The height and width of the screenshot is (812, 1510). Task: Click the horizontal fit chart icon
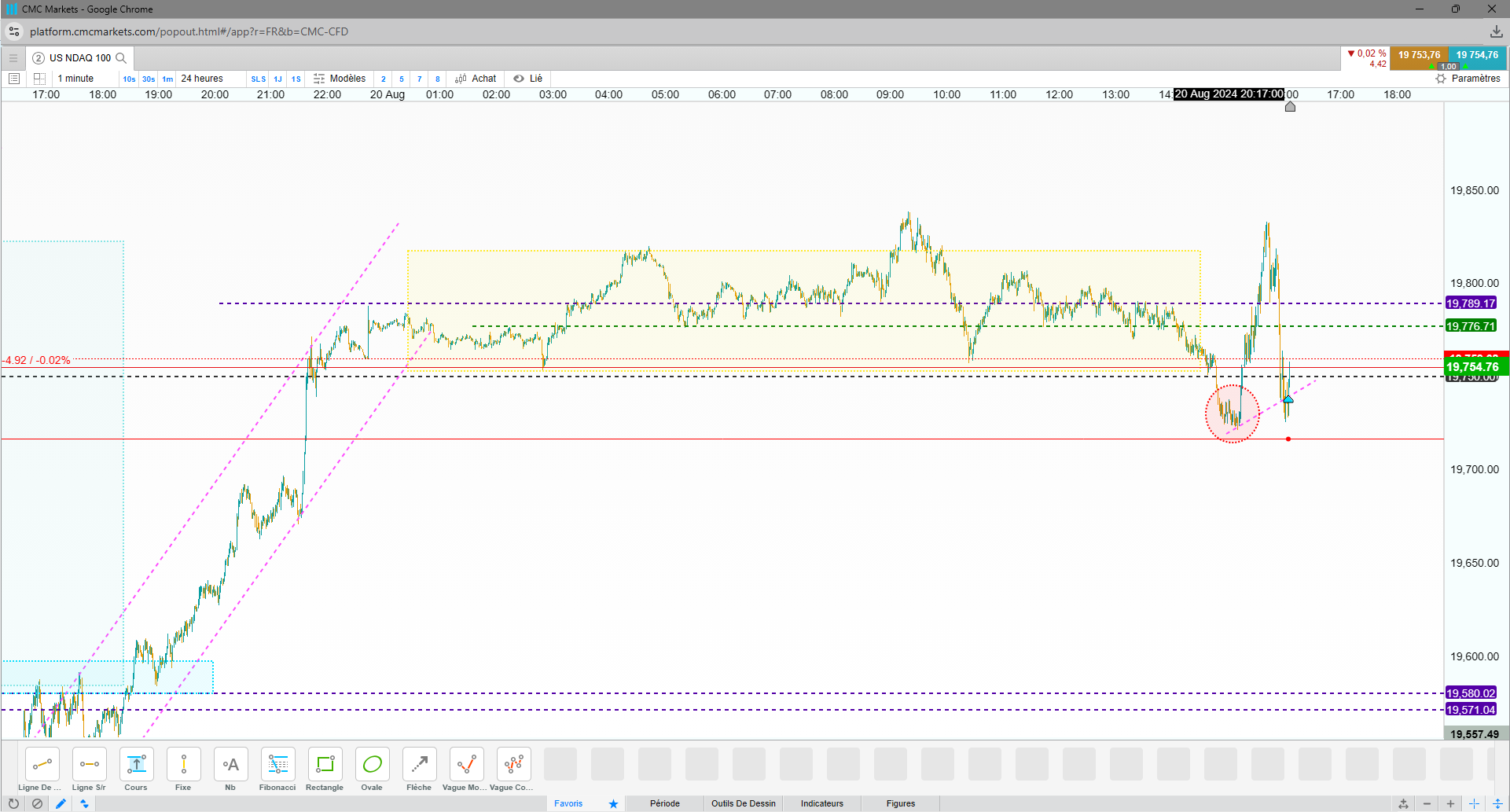pos(1403,803)
